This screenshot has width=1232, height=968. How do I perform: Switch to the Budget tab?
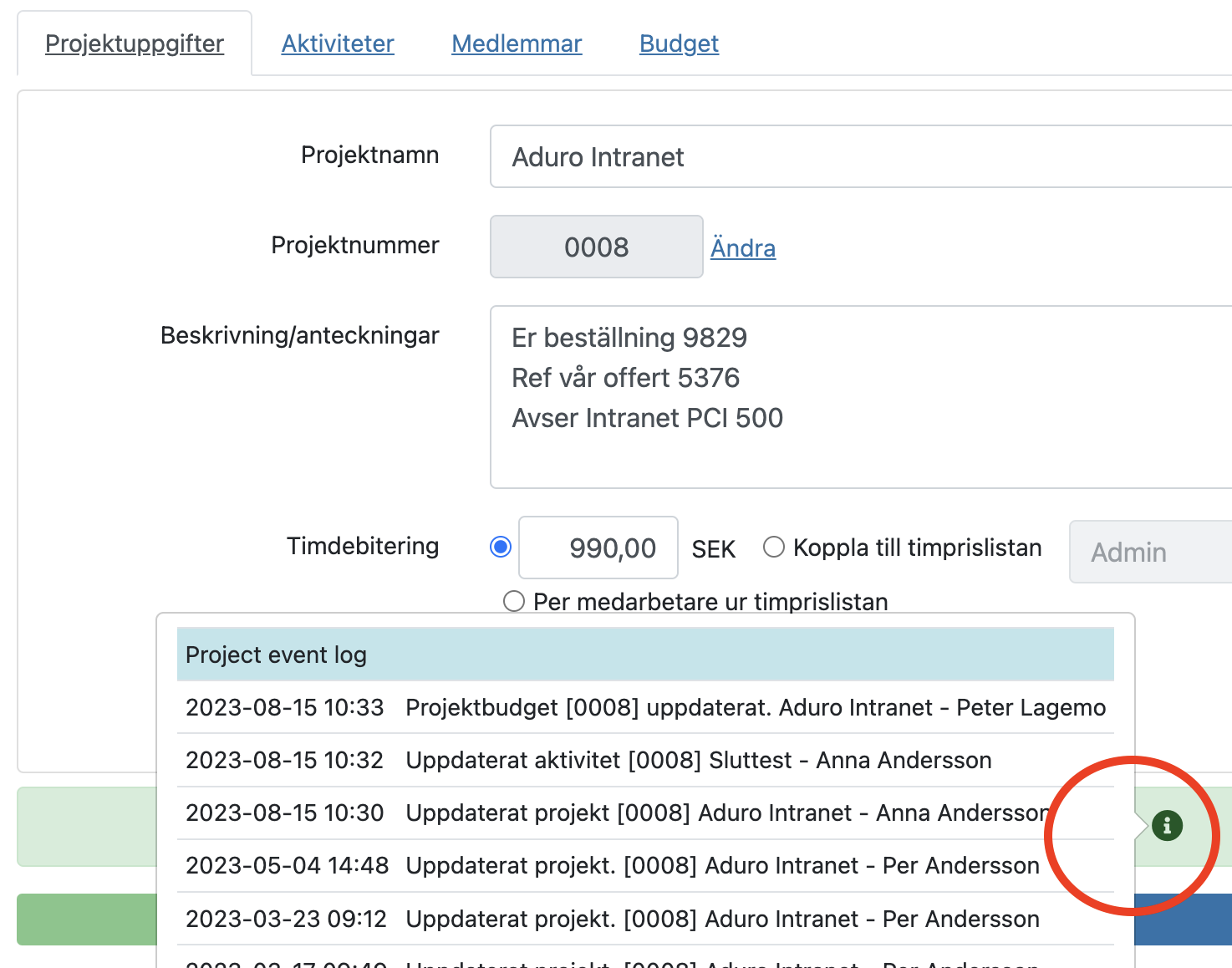pyautogui.click(x=679, y=43)
